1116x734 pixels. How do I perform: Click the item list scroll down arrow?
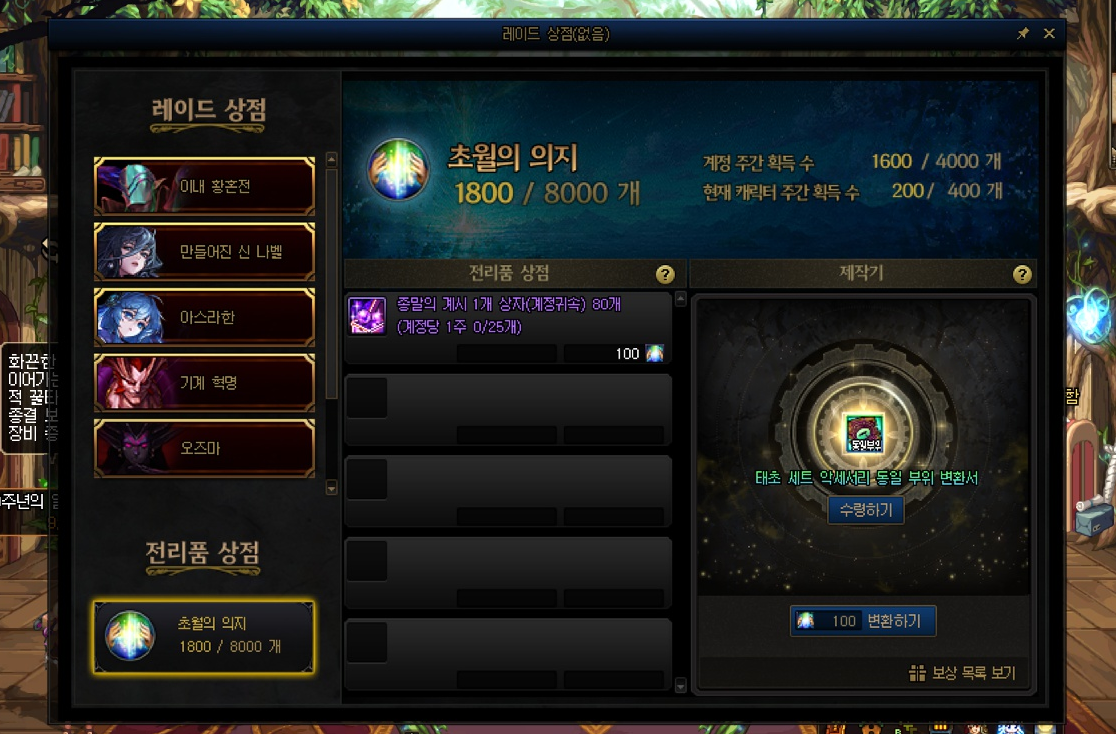point(680,686)
